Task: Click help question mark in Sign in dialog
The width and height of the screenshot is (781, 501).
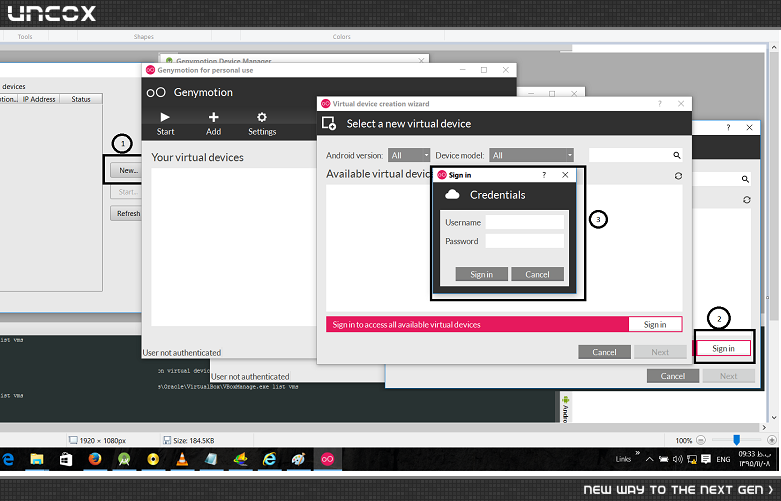Action: [544, 175]
